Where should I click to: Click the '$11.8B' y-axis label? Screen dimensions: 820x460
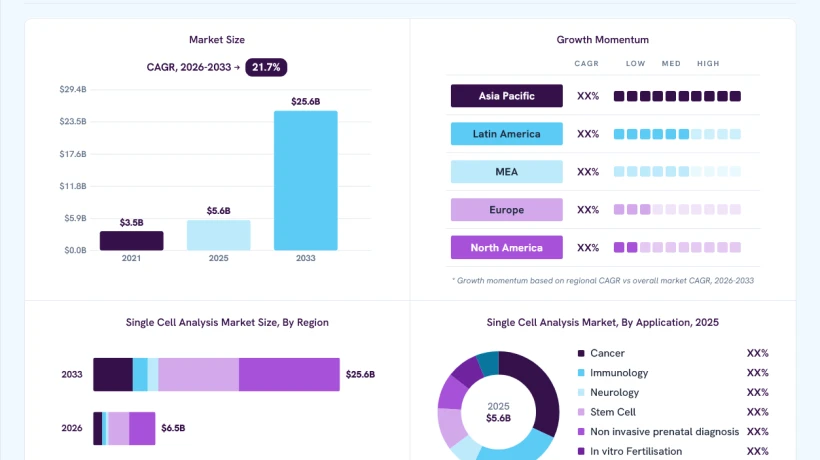[73, 186]
